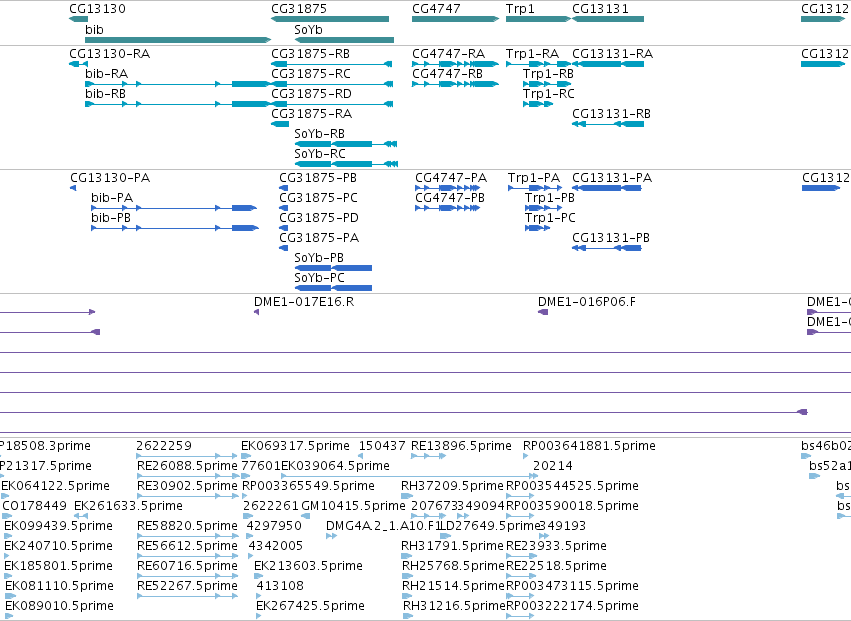
Task: Open EST EK261633.5prime
Action: coord(128,506)
